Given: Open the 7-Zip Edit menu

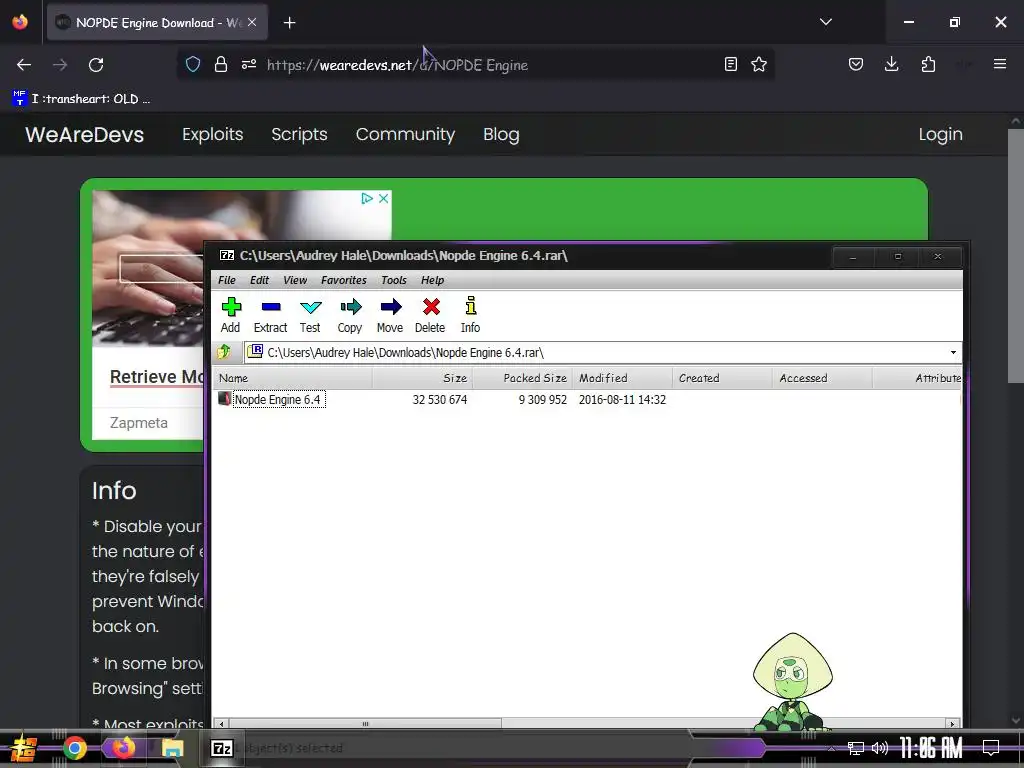Looking at the screenshot, I should [x=259, y=280].
